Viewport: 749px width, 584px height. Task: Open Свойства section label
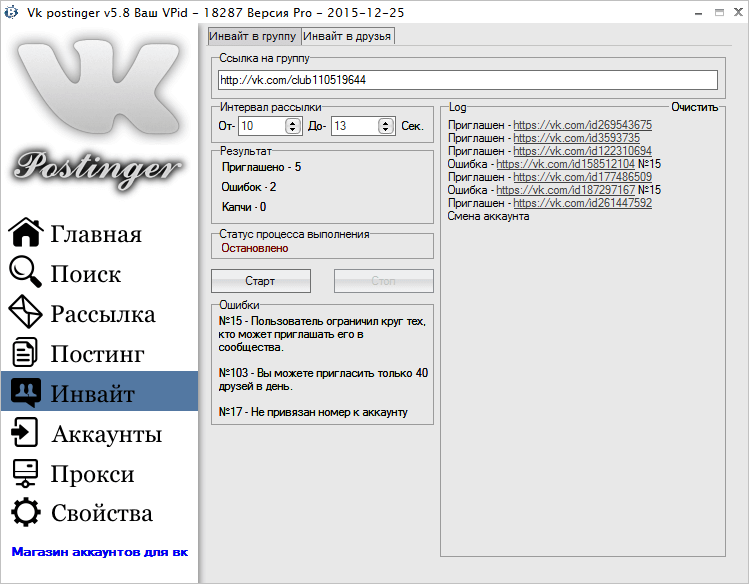[102, 513]
